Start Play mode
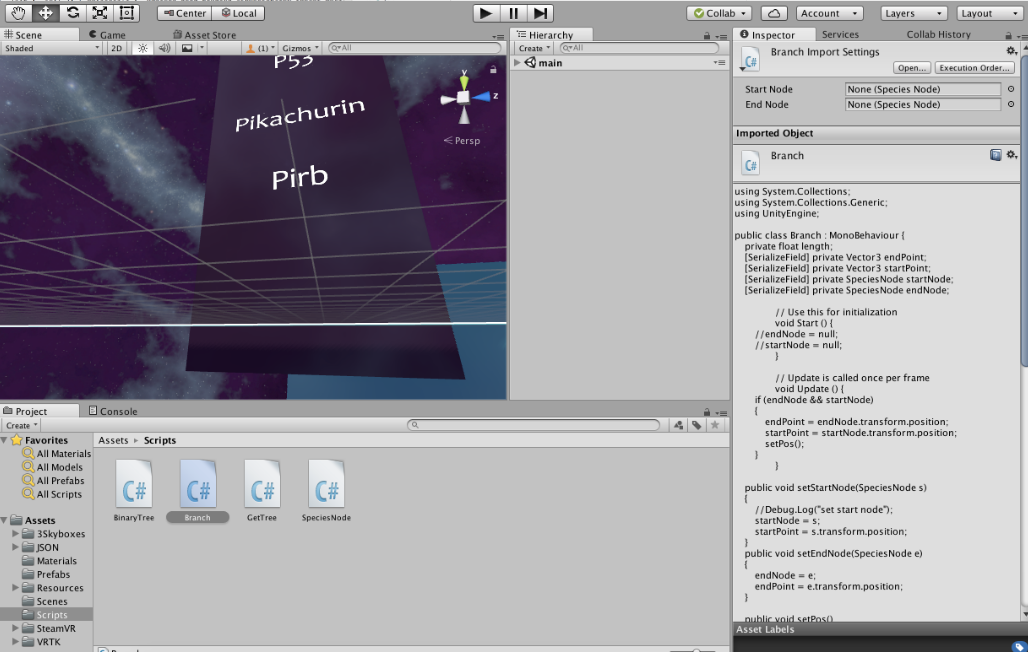The image size is (1028, 652). click(486, 13)
